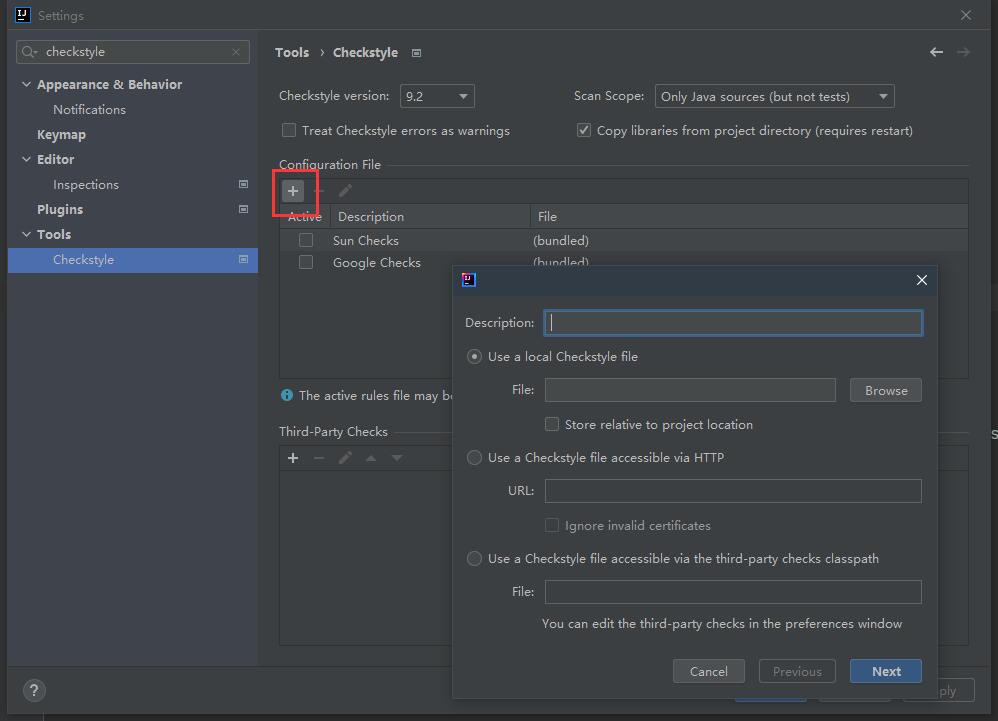Click the IntelliJ logo in Settings title

pos(23,15)
